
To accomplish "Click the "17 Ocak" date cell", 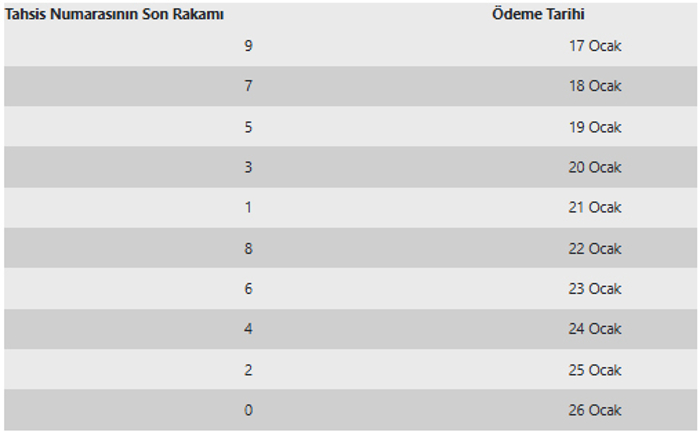I will click(x=595, y=46).
